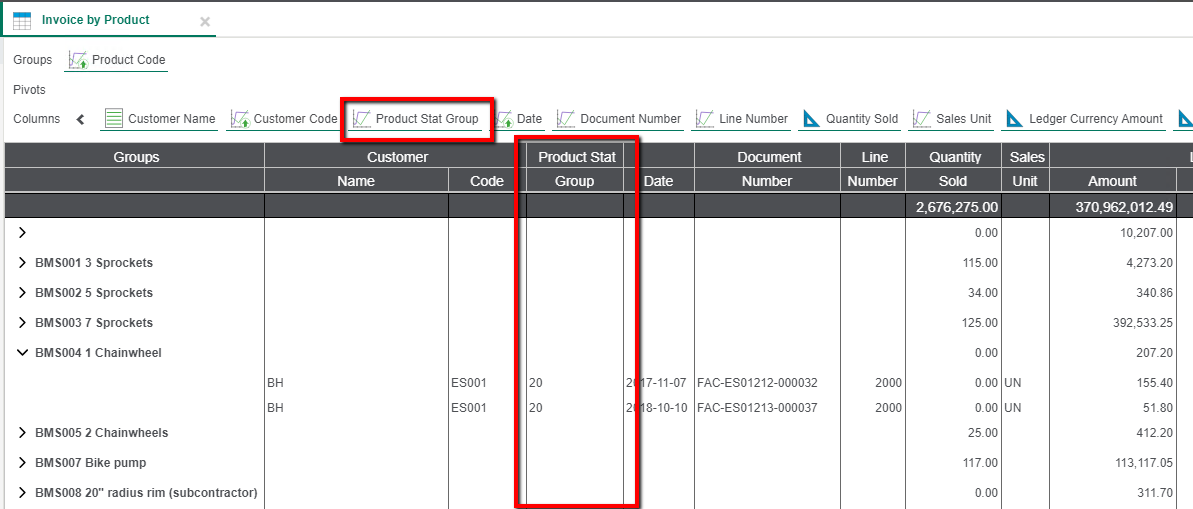Screen dimensions: 1193x509
Task: Click the blue triangle icon for Quantity Sold
Action: tap(811, 119)
